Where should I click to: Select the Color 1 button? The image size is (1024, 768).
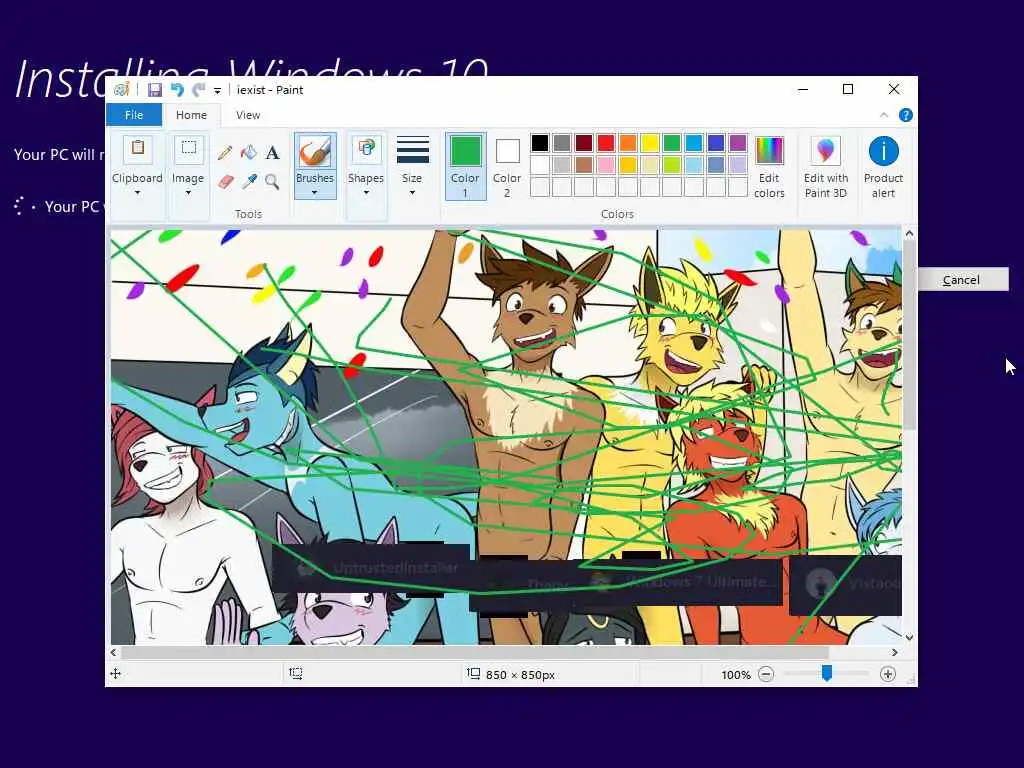[x=465, y=167]
